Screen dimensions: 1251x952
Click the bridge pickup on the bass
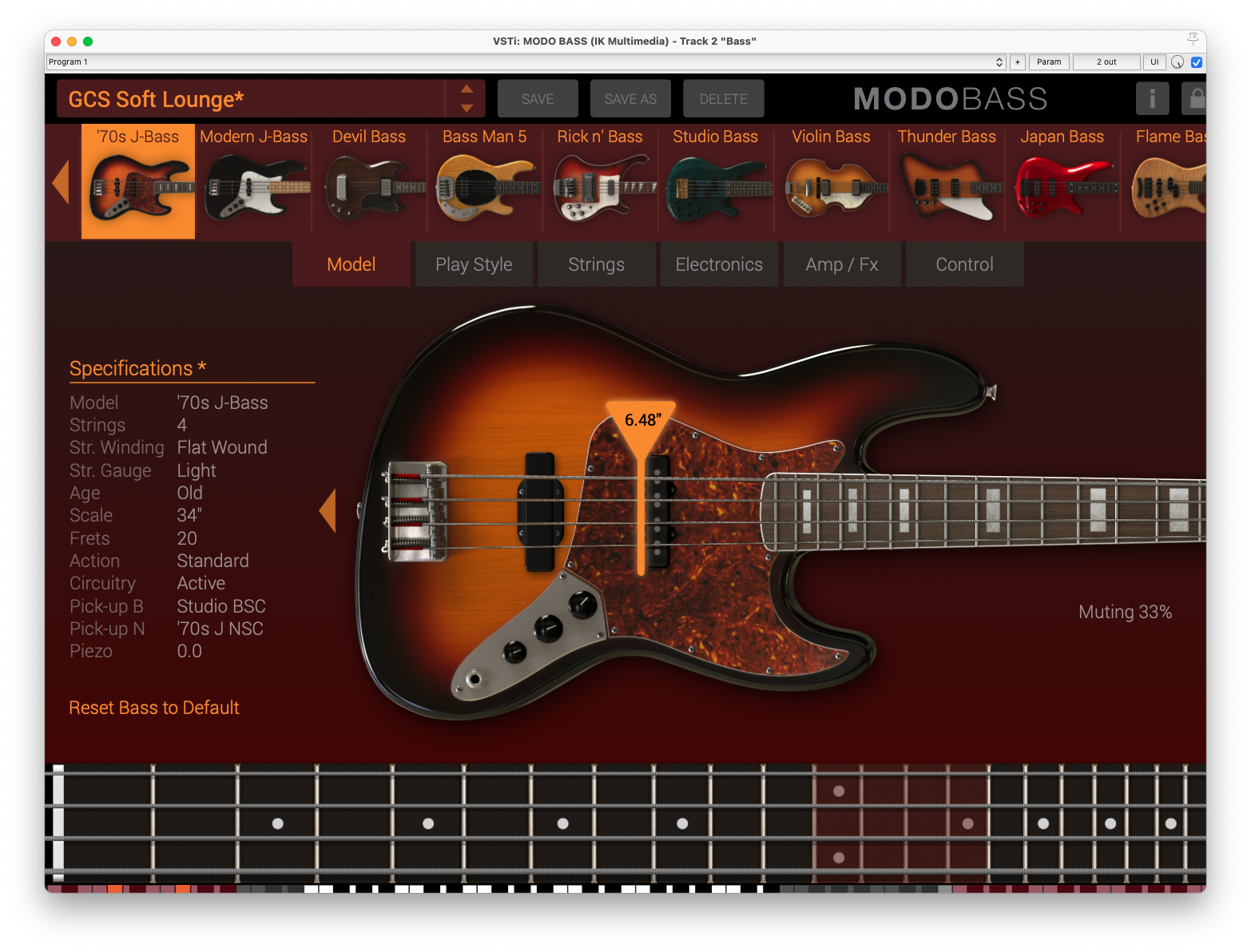(x=539, y=511)
